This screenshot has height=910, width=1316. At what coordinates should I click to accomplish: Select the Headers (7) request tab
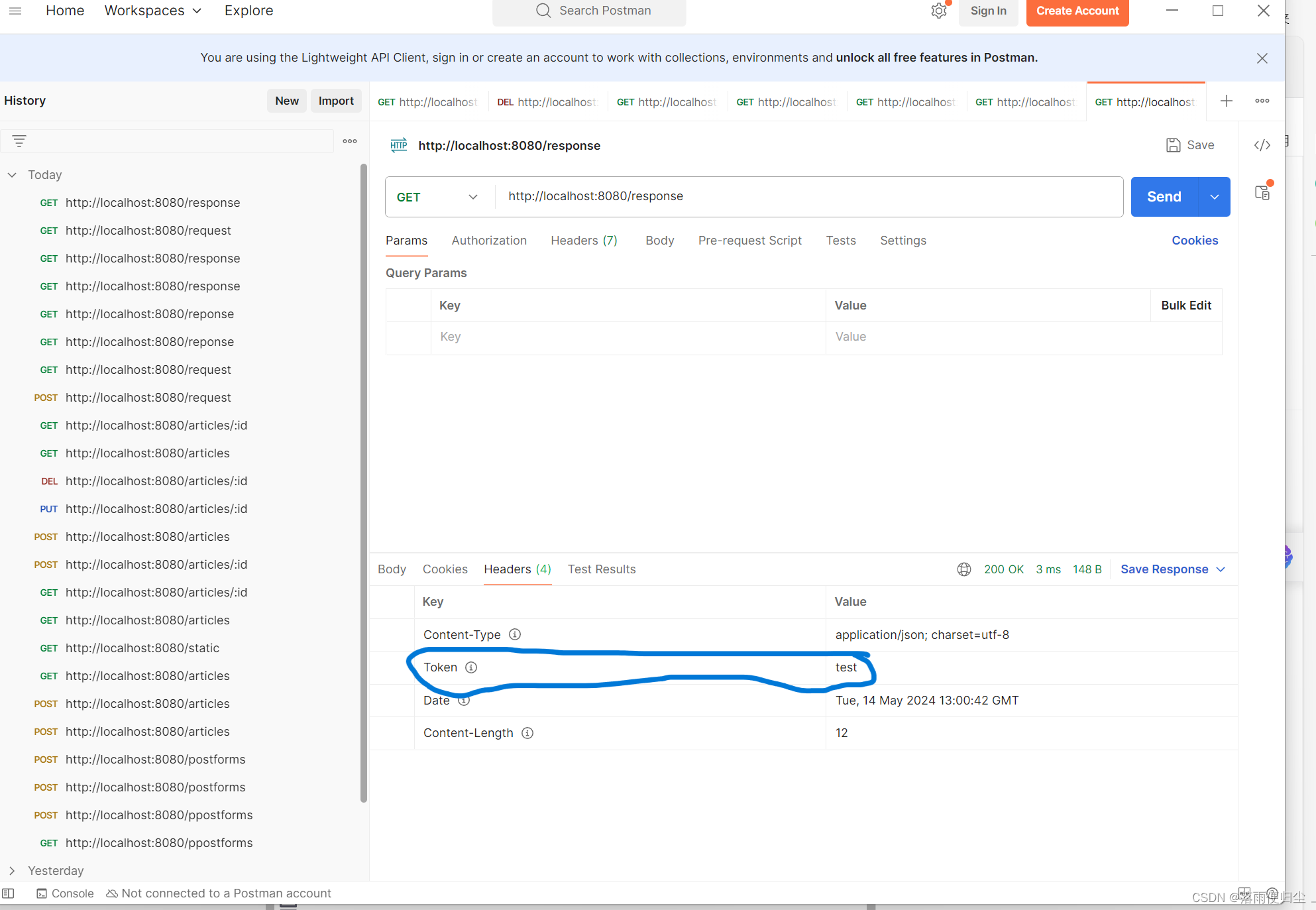click(x=584, y=240)
